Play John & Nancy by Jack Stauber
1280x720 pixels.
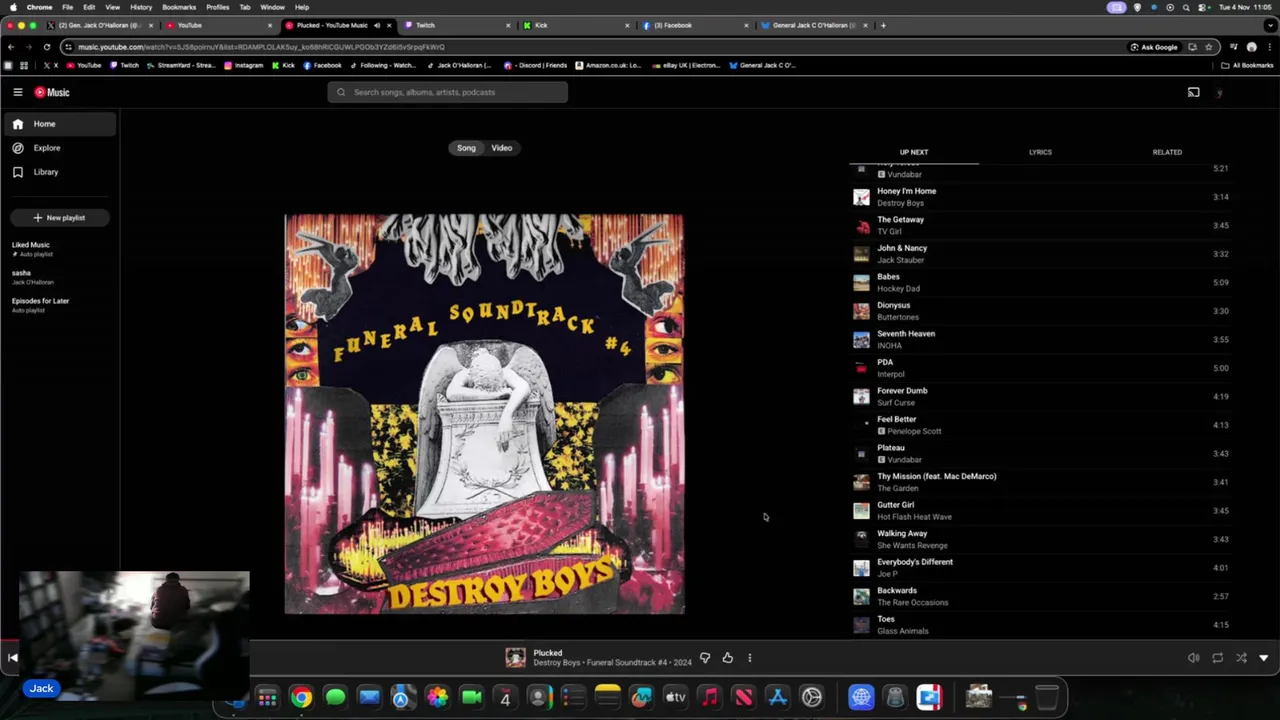point(1040,254)
